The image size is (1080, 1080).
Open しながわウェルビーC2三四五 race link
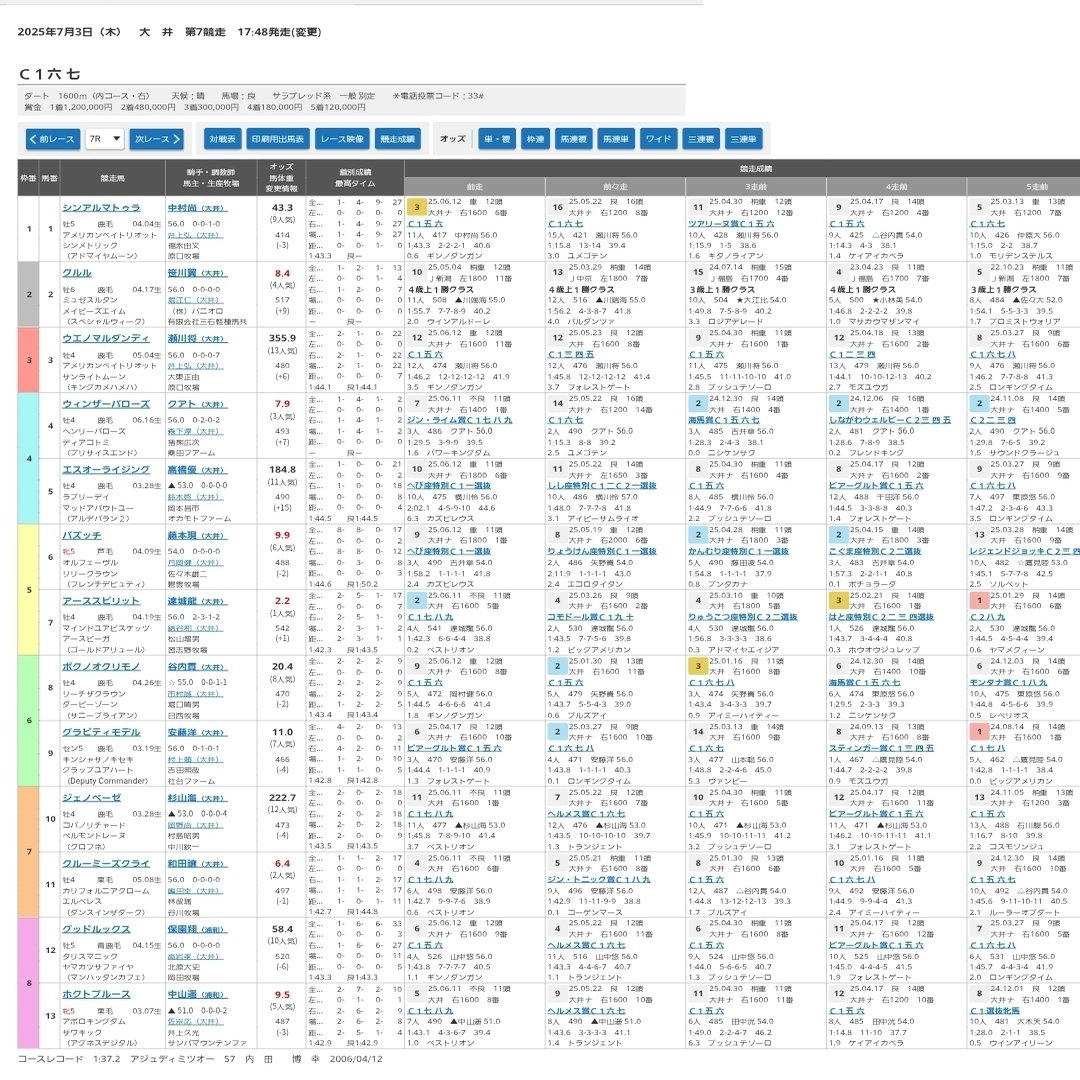[889, 419]
